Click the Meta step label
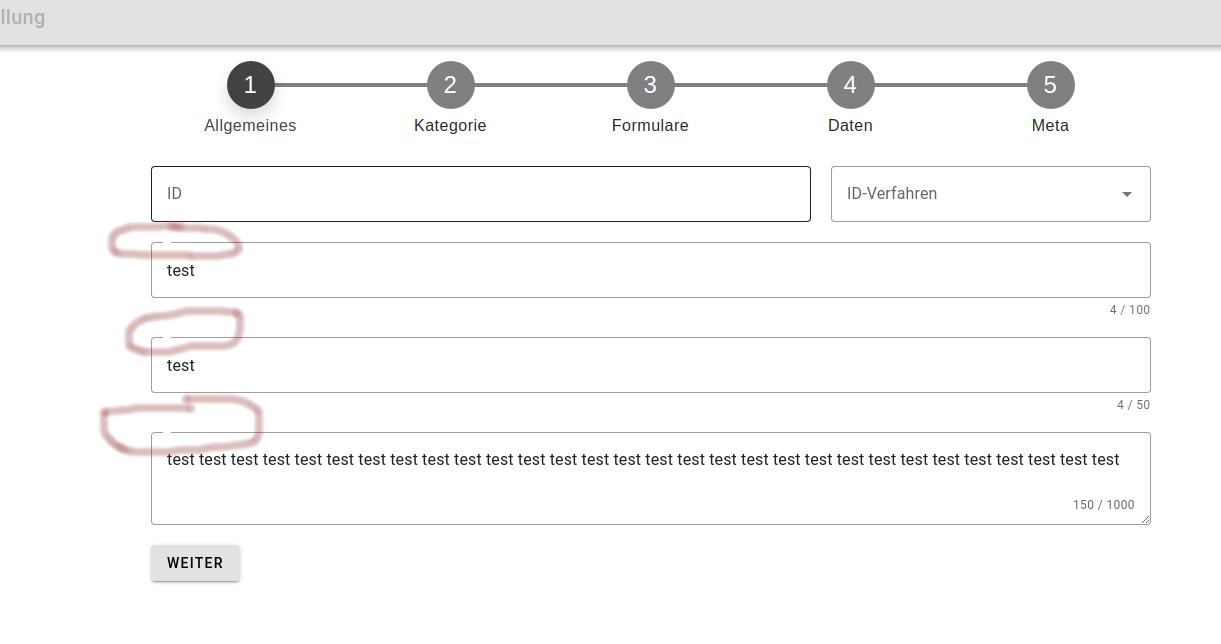1221x644 pixels. click(1050, 125)
